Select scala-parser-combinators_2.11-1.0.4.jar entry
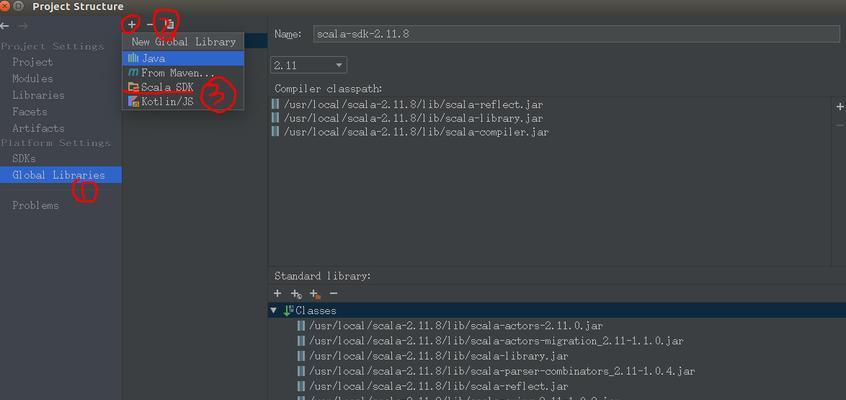 click(496, 371)
